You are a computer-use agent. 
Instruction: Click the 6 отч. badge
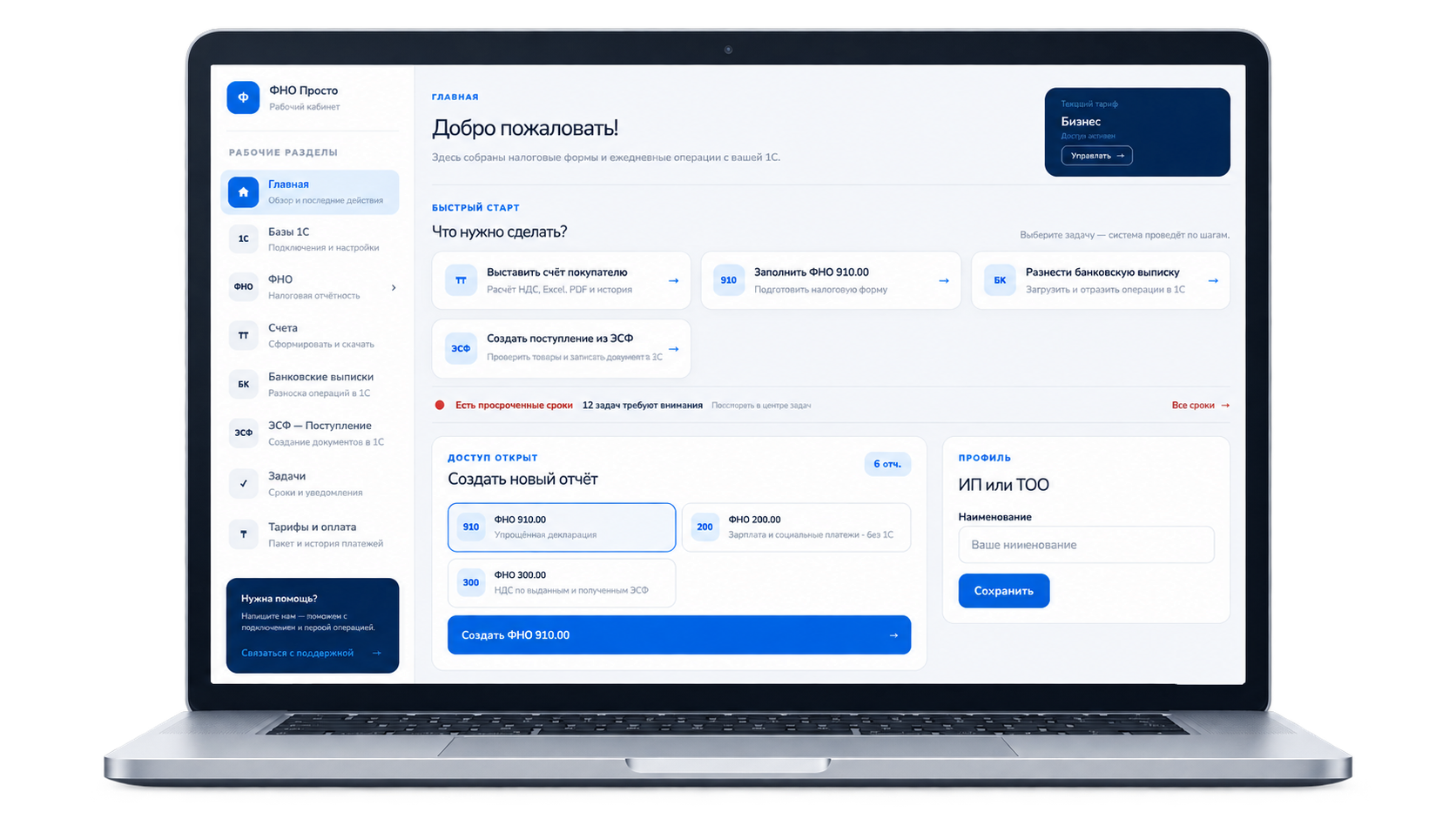click(887, 464)
